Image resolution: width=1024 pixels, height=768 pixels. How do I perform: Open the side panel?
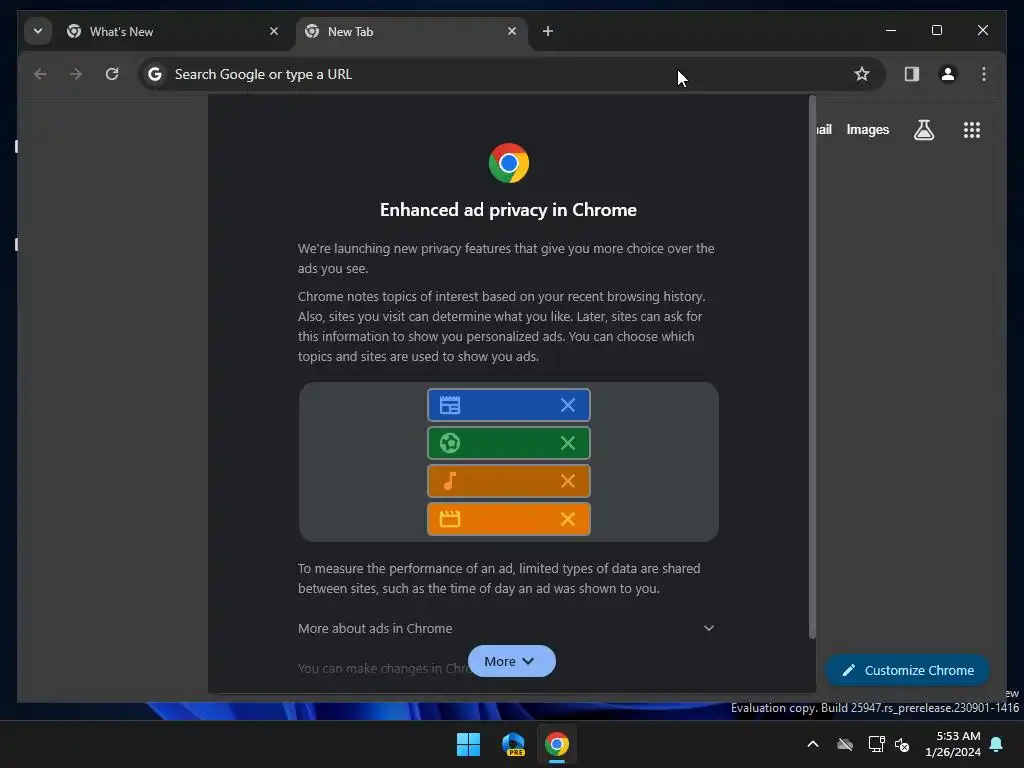(912, 74)
